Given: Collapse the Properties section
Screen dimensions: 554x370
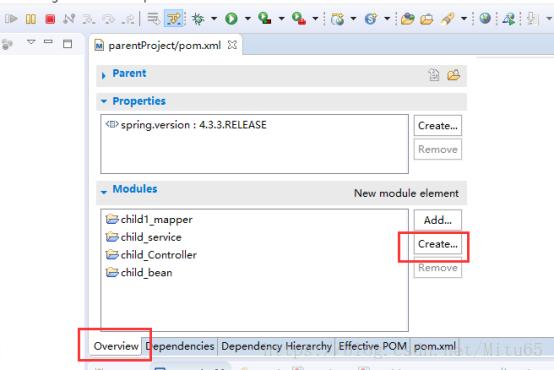Looking at the screenshot, I should pyautogui.click(x=104, y=101).
